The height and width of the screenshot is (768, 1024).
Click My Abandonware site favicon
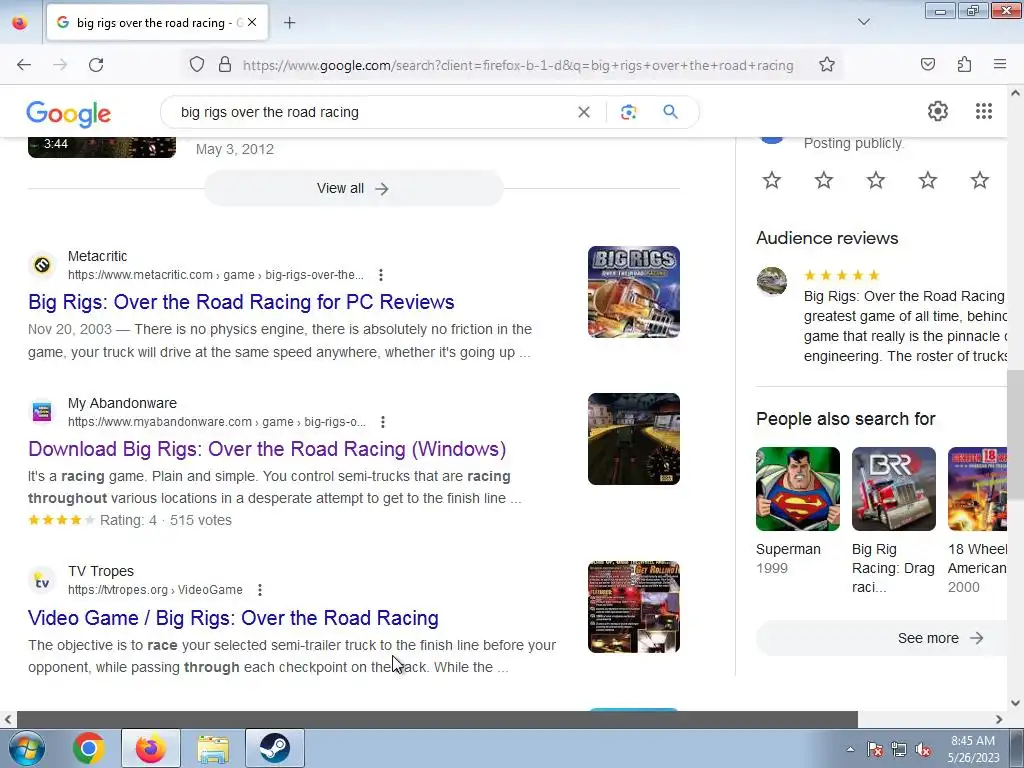tap(42, 412)
